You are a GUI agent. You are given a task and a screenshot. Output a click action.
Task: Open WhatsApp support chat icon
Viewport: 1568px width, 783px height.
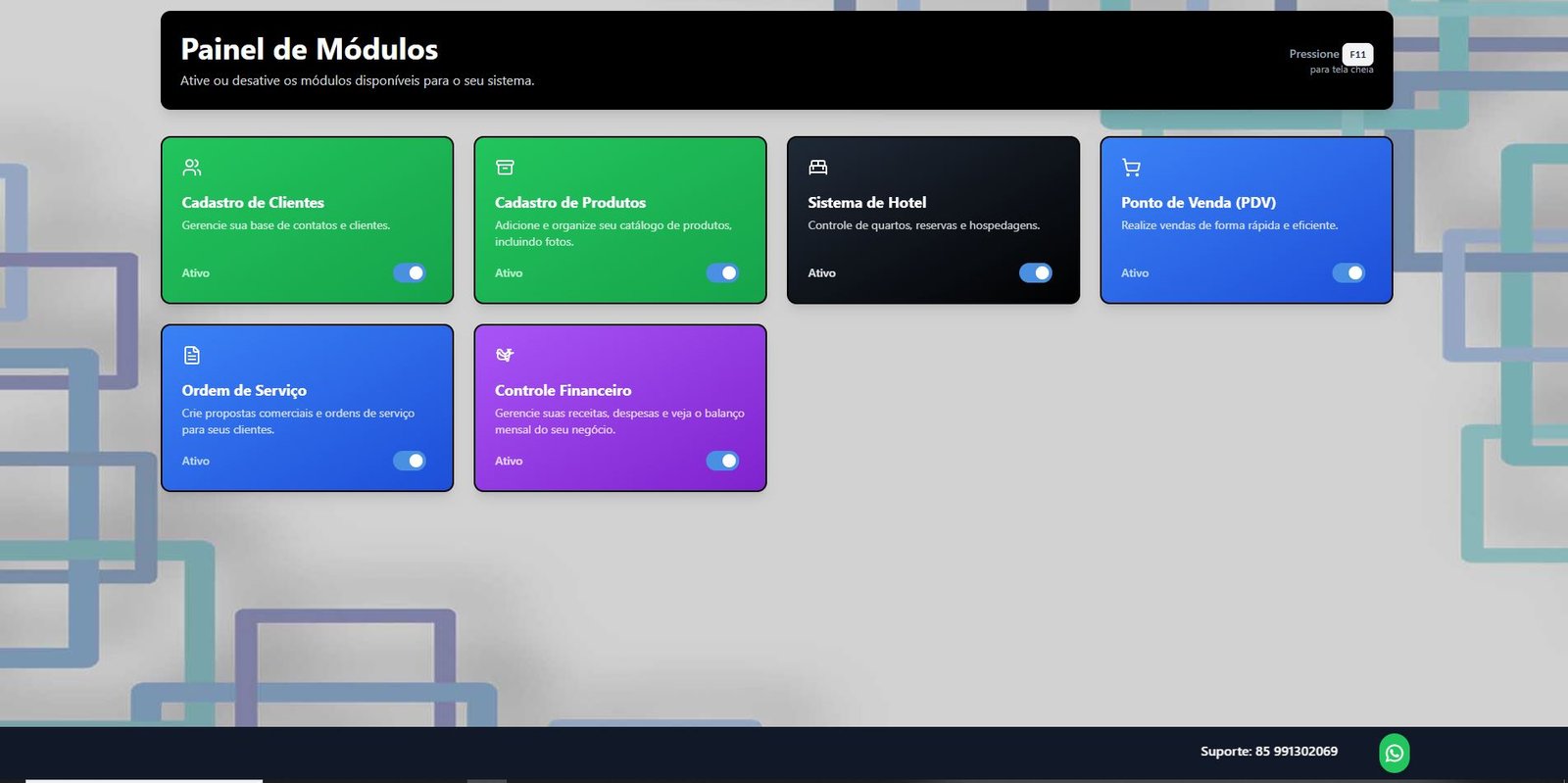pos(1394,753)
